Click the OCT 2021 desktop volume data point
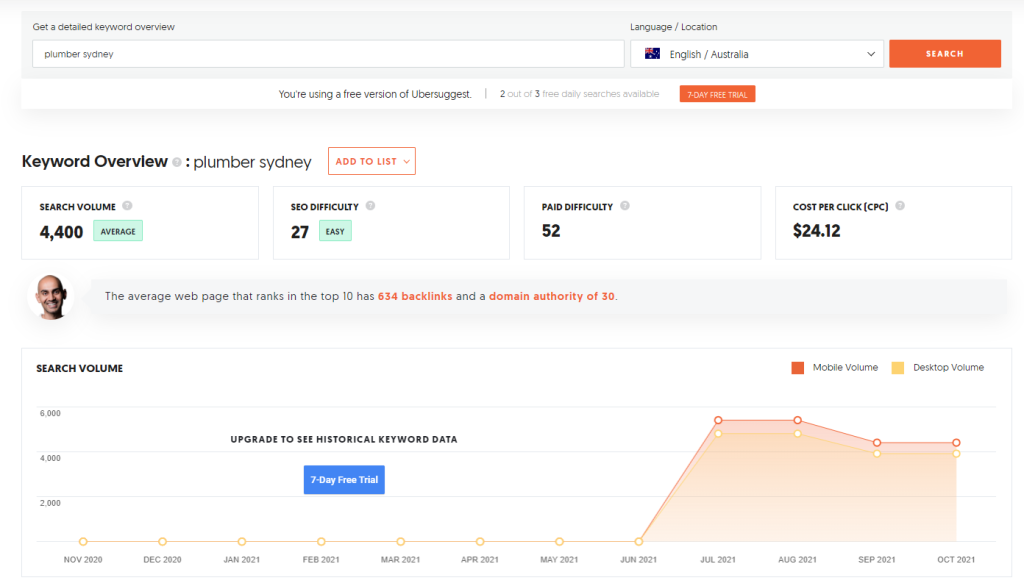 [956, 453]
